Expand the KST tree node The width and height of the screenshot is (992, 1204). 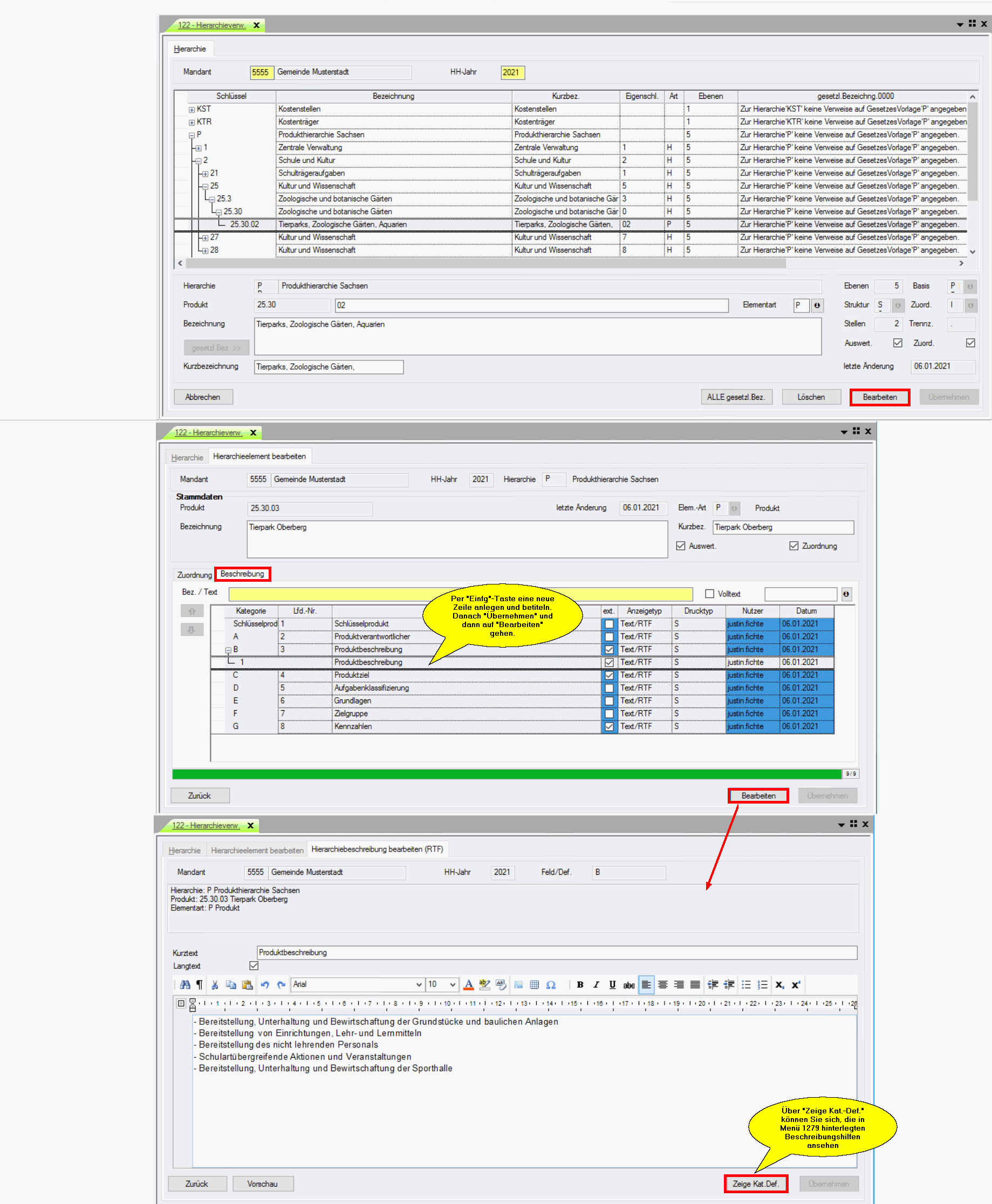[192, 109]
